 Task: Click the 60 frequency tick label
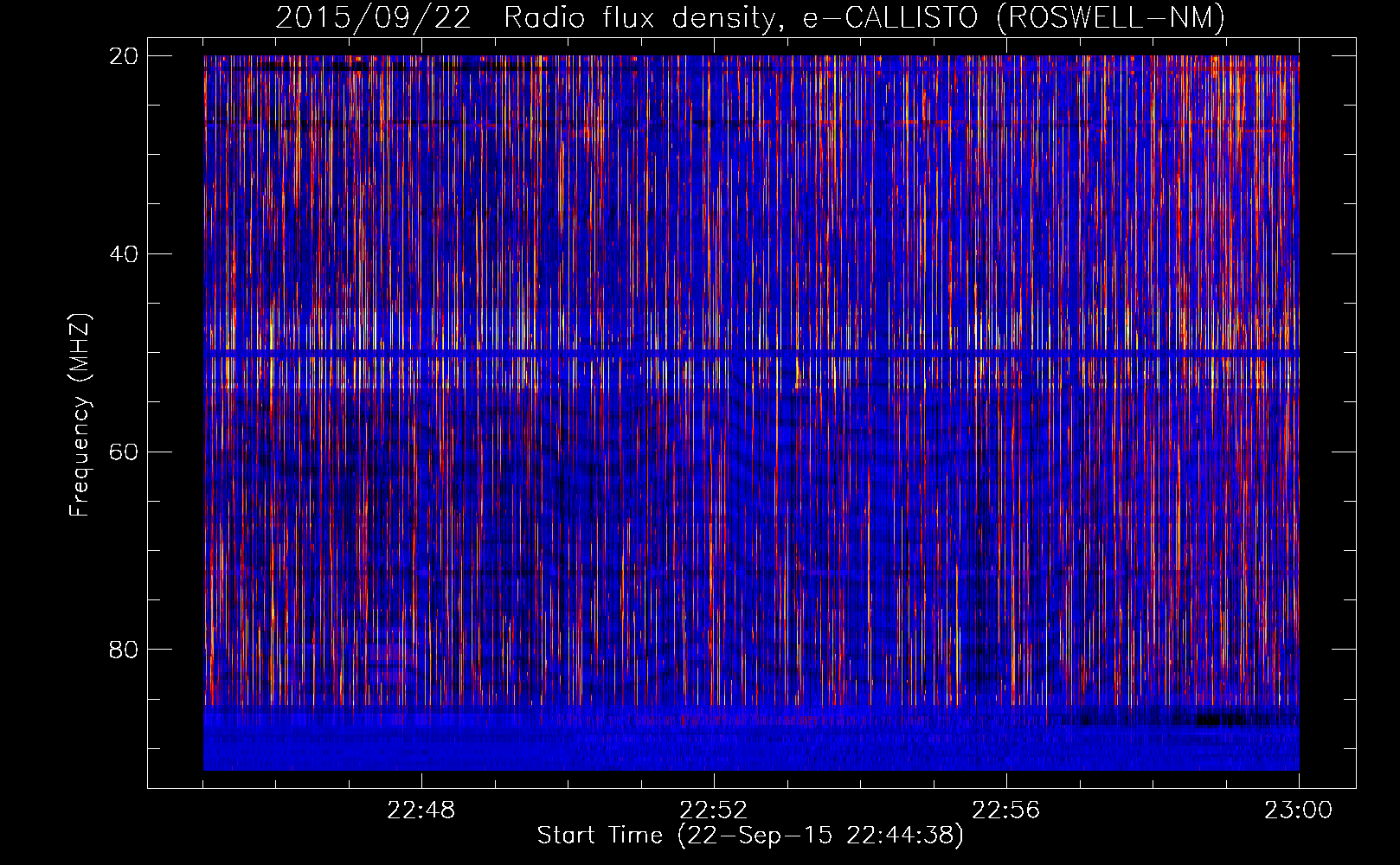pos(124,452)
